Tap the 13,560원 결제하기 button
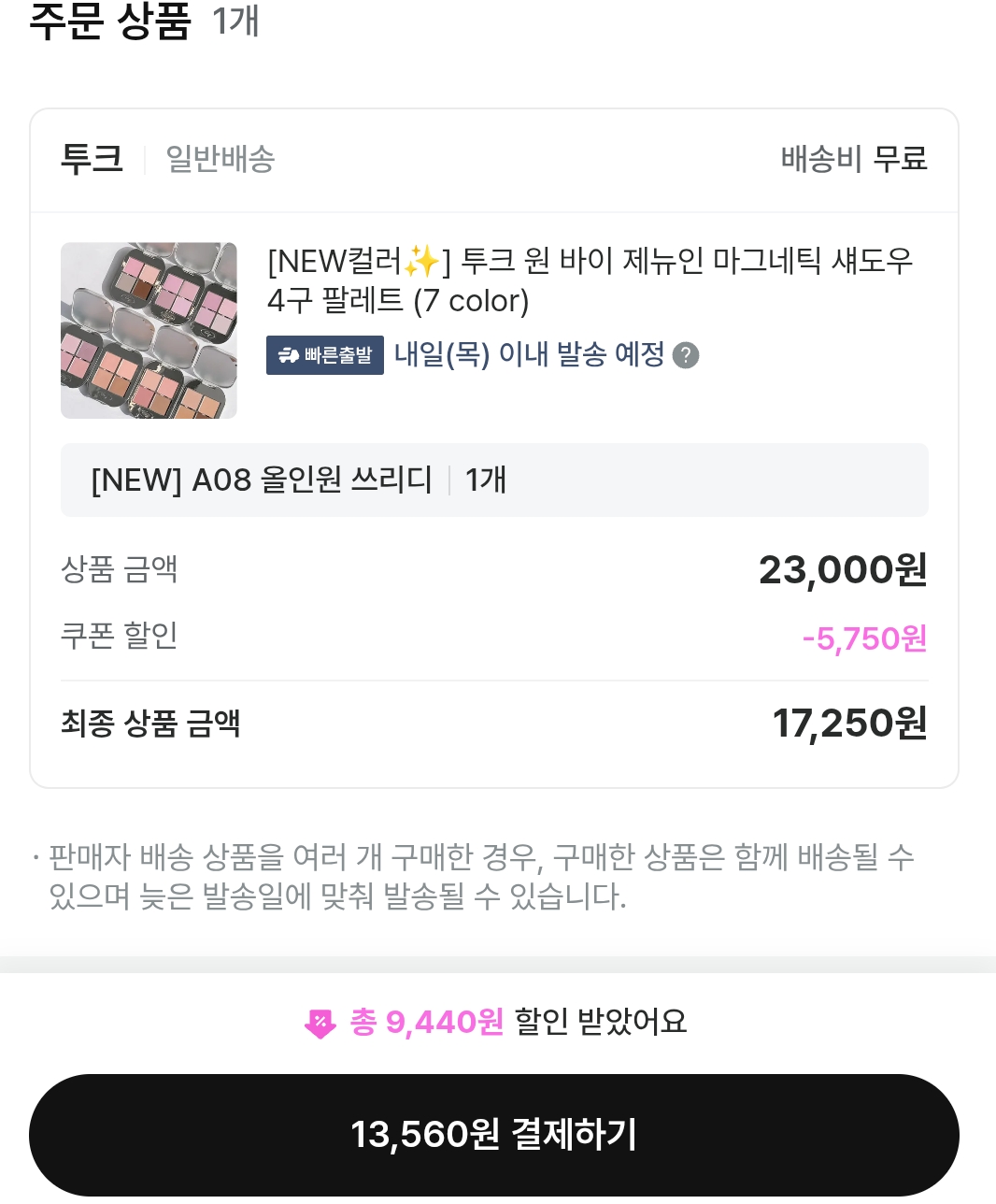The image size is (996, 1204). pos(493,1134)
